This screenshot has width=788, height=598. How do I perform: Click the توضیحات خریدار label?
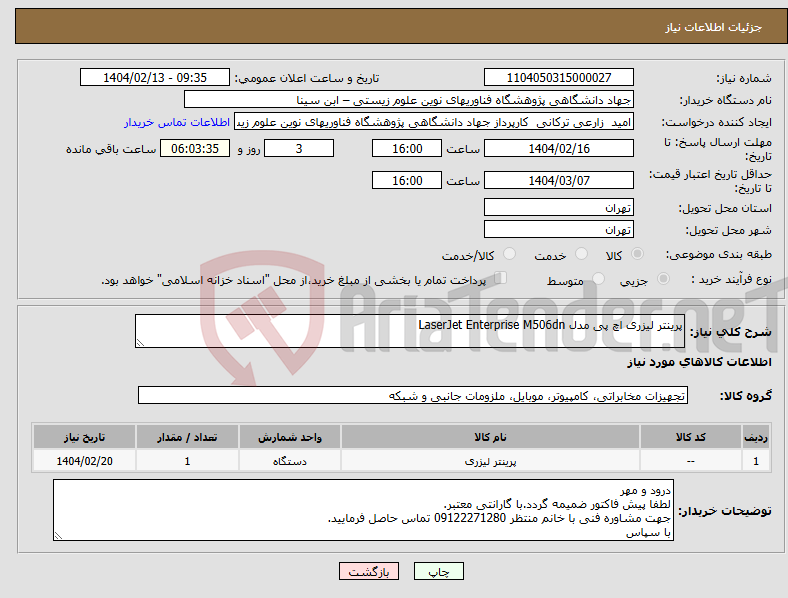click(x=725, y=511)
